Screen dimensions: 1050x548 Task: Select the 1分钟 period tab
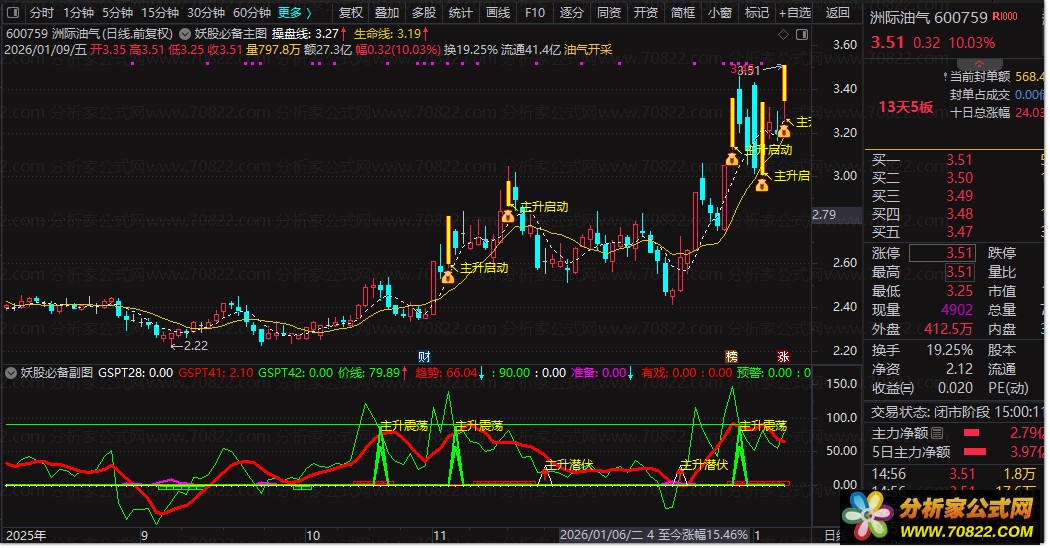(x=78, y=13)
